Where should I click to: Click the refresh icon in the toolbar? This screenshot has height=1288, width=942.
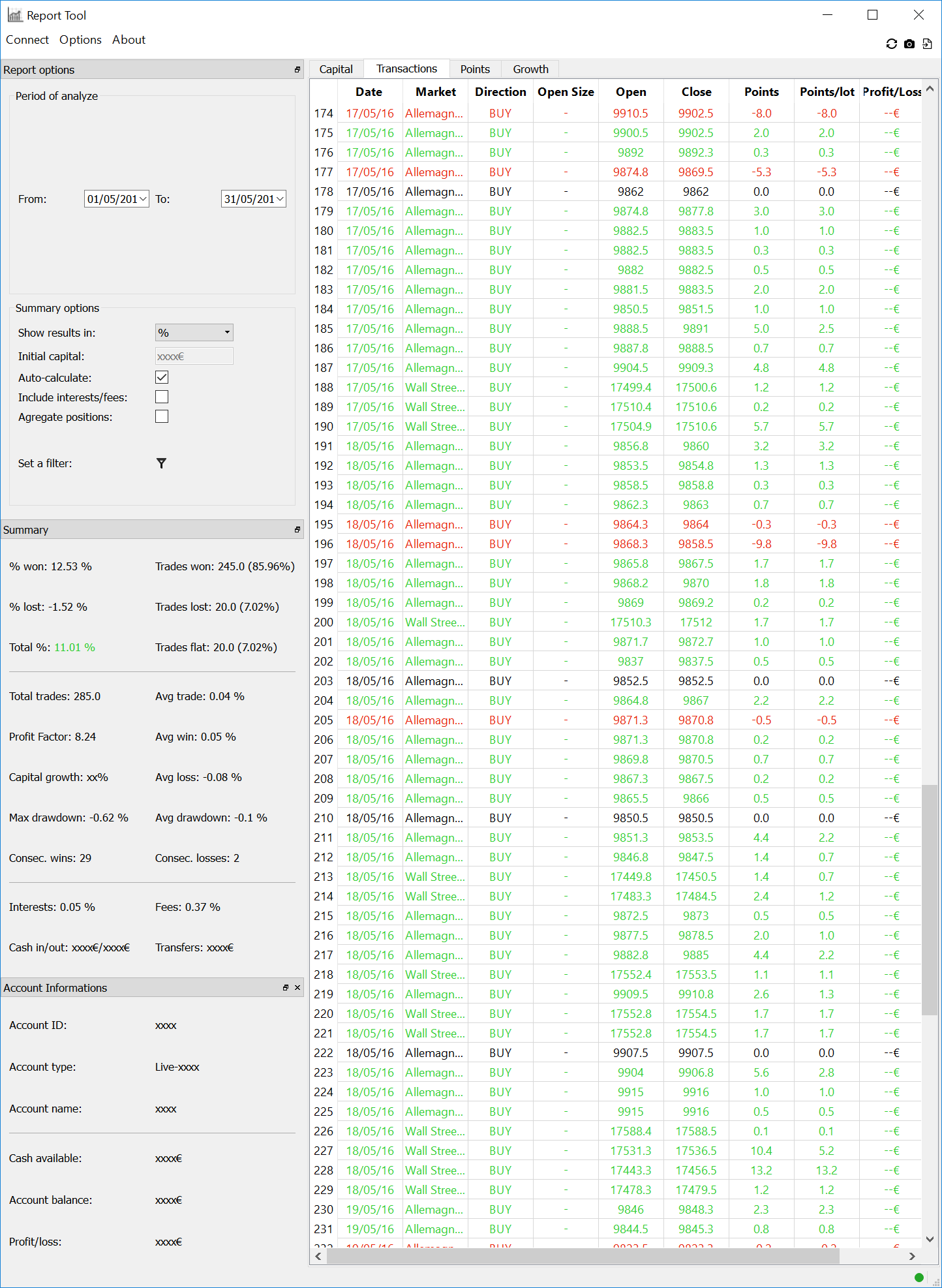[x=891, y=44]
